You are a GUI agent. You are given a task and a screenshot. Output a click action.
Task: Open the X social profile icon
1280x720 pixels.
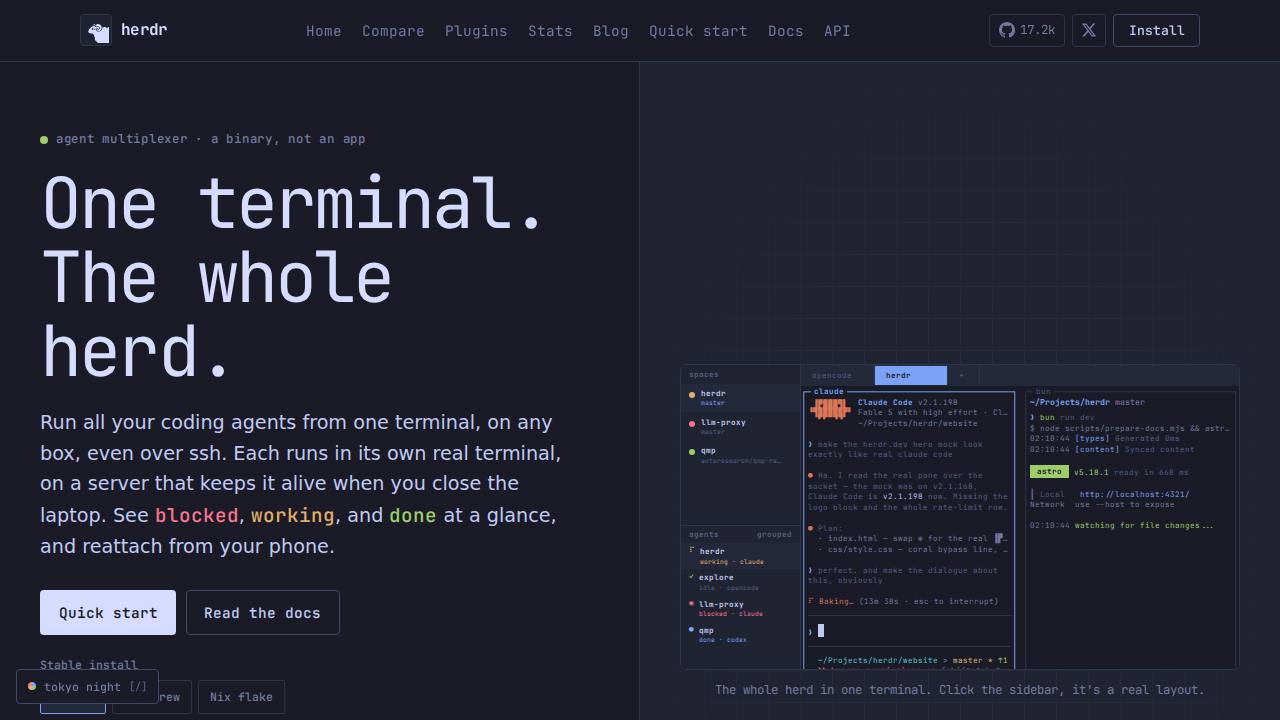coord(1089,30)
